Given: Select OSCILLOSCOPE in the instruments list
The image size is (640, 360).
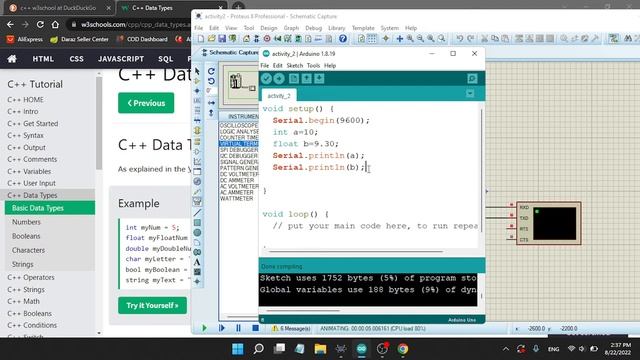Looking at the screenshot, I should [x=239, y=125].
